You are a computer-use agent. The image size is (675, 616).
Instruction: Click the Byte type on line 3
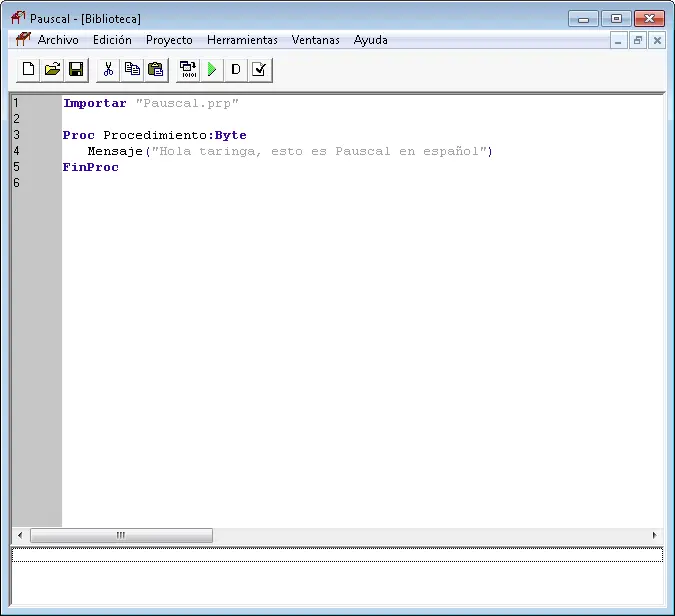(230, 135)
